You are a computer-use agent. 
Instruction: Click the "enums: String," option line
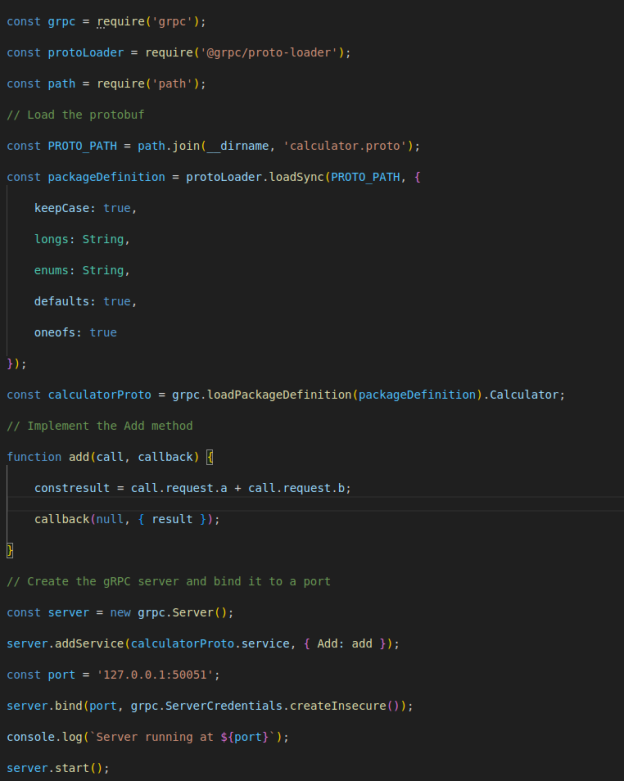pos(82,270)
